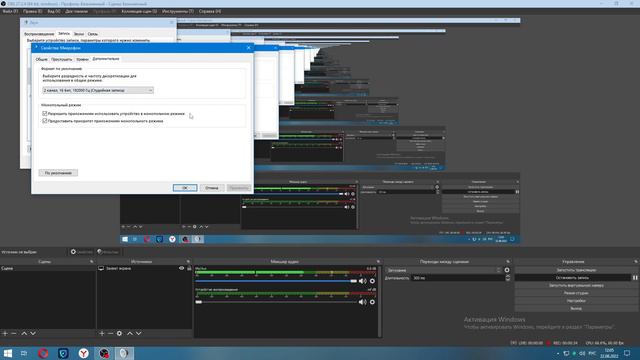Switch to Общие tab in Microphone properties
The width and height of the screenshot is (640, 360).
click(41, 59)
